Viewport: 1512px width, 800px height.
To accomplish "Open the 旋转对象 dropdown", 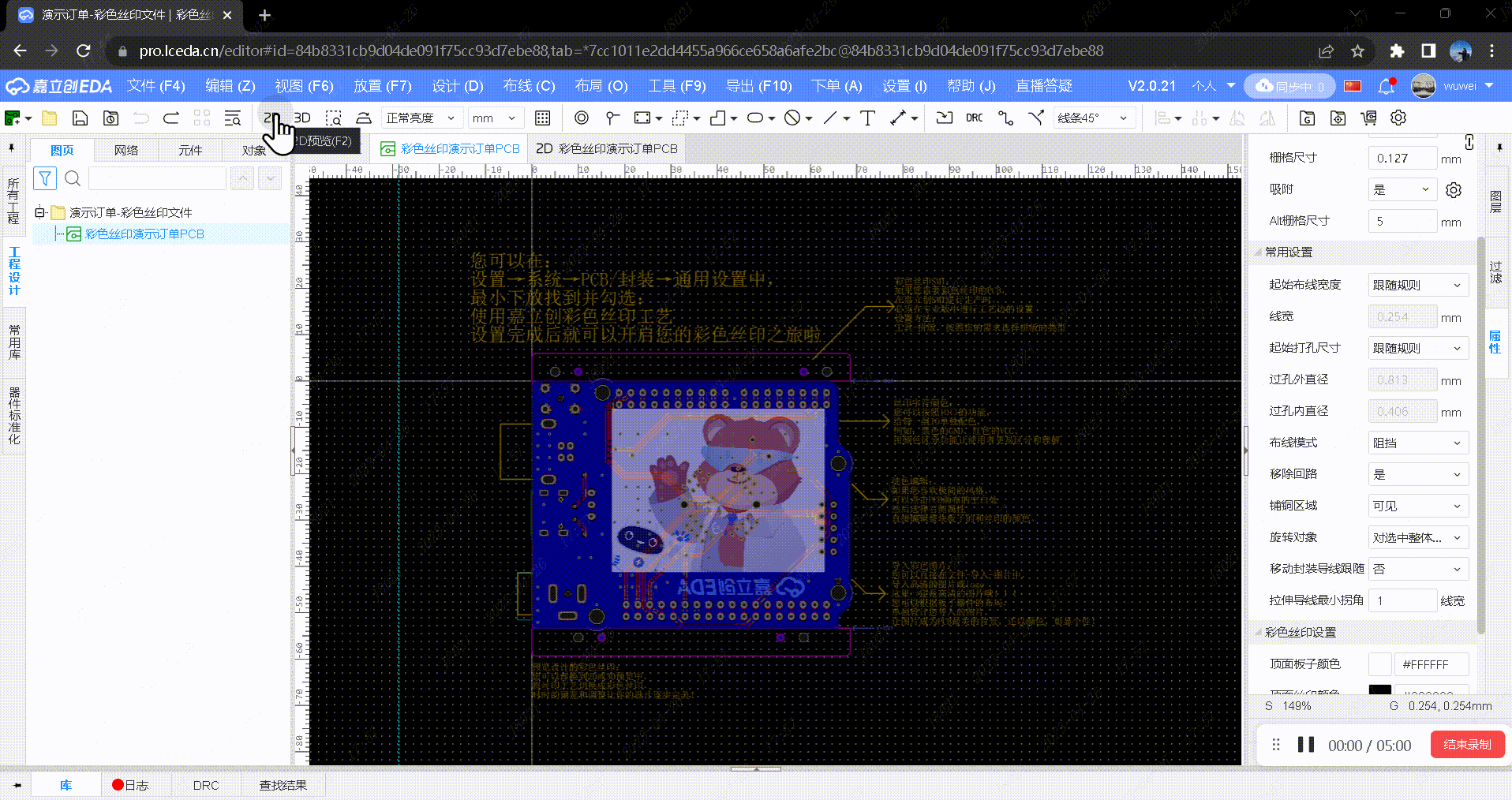I will click(x=1418, y=537).
